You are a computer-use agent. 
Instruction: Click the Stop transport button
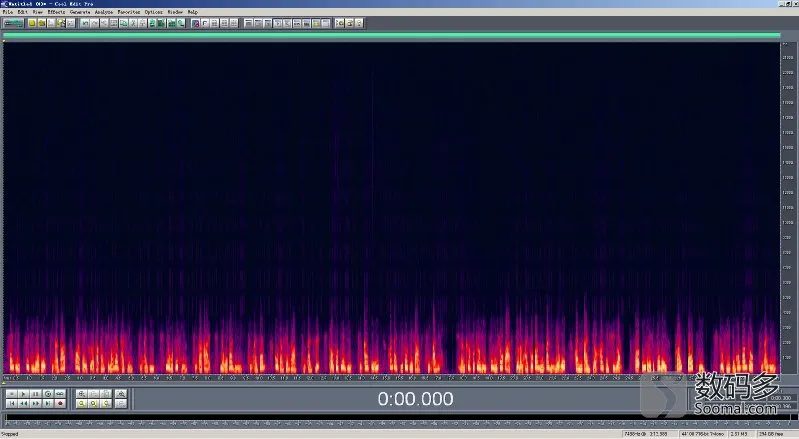[12, 394]
